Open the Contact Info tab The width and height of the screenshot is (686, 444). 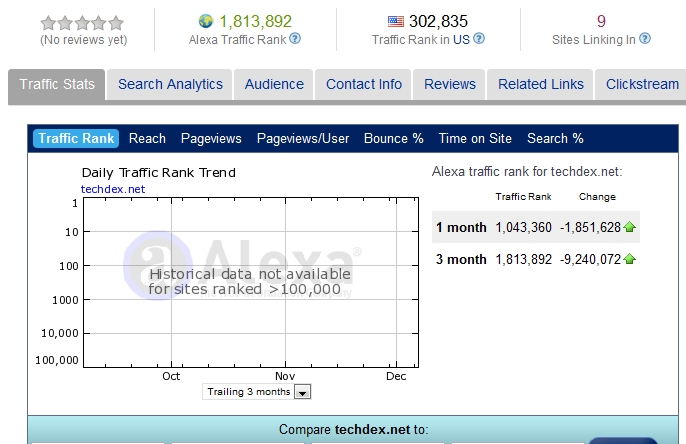tap(364, 84)
